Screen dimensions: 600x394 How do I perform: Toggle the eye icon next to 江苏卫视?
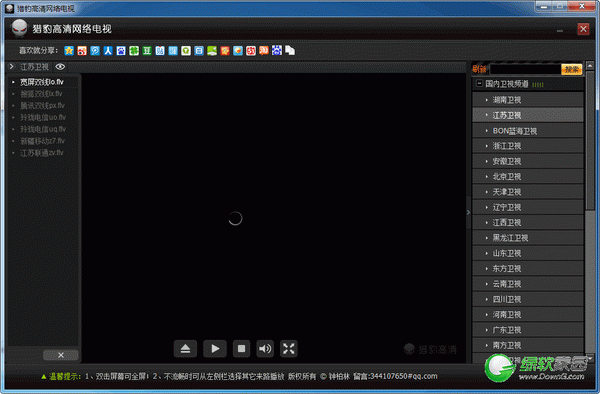60,67
